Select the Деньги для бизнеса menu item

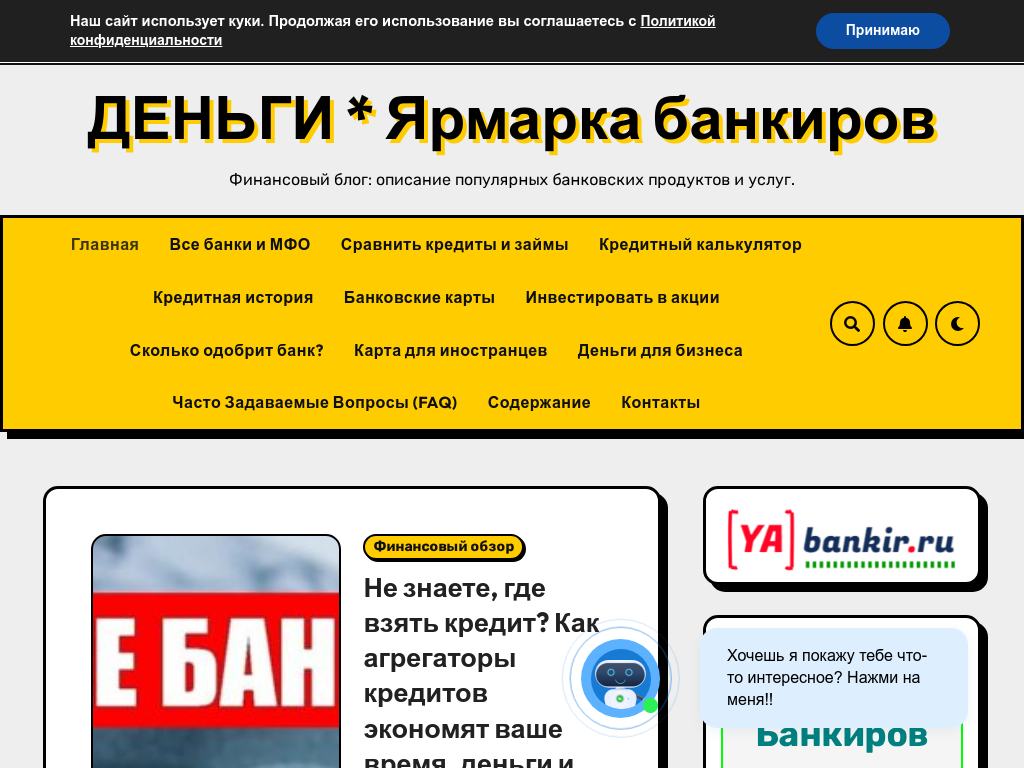(x=660, y=351)
